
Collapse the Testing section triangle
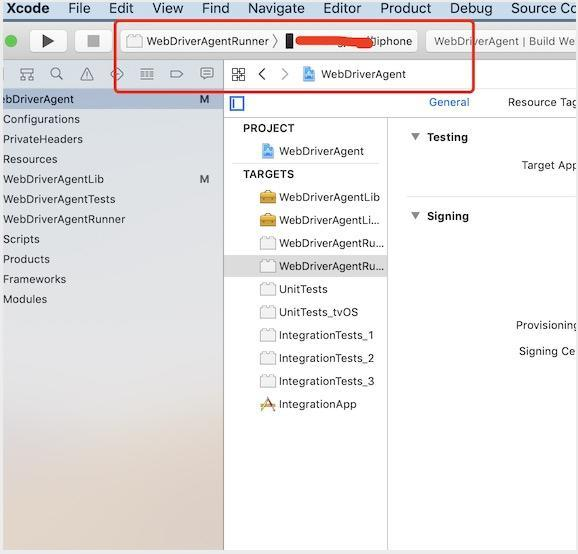tap(415, 137)
